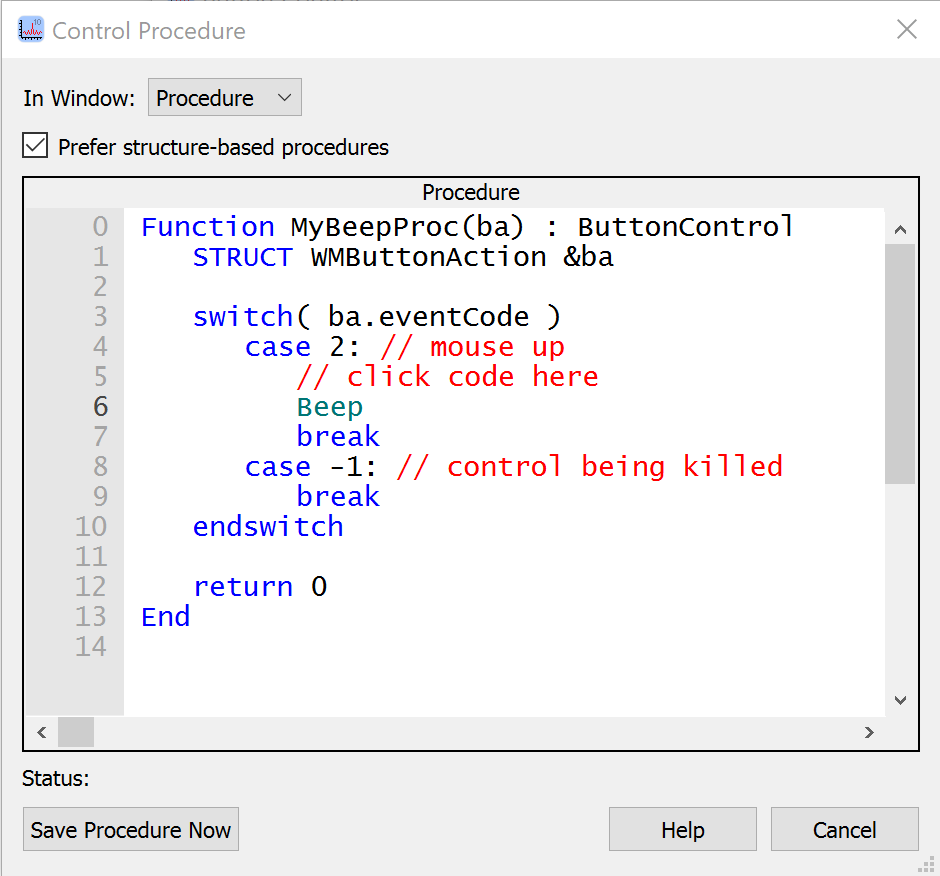The width and height of the screenshot is (940, 876).
Task: Open the In Window dropdown
Action: click(225, 98)
